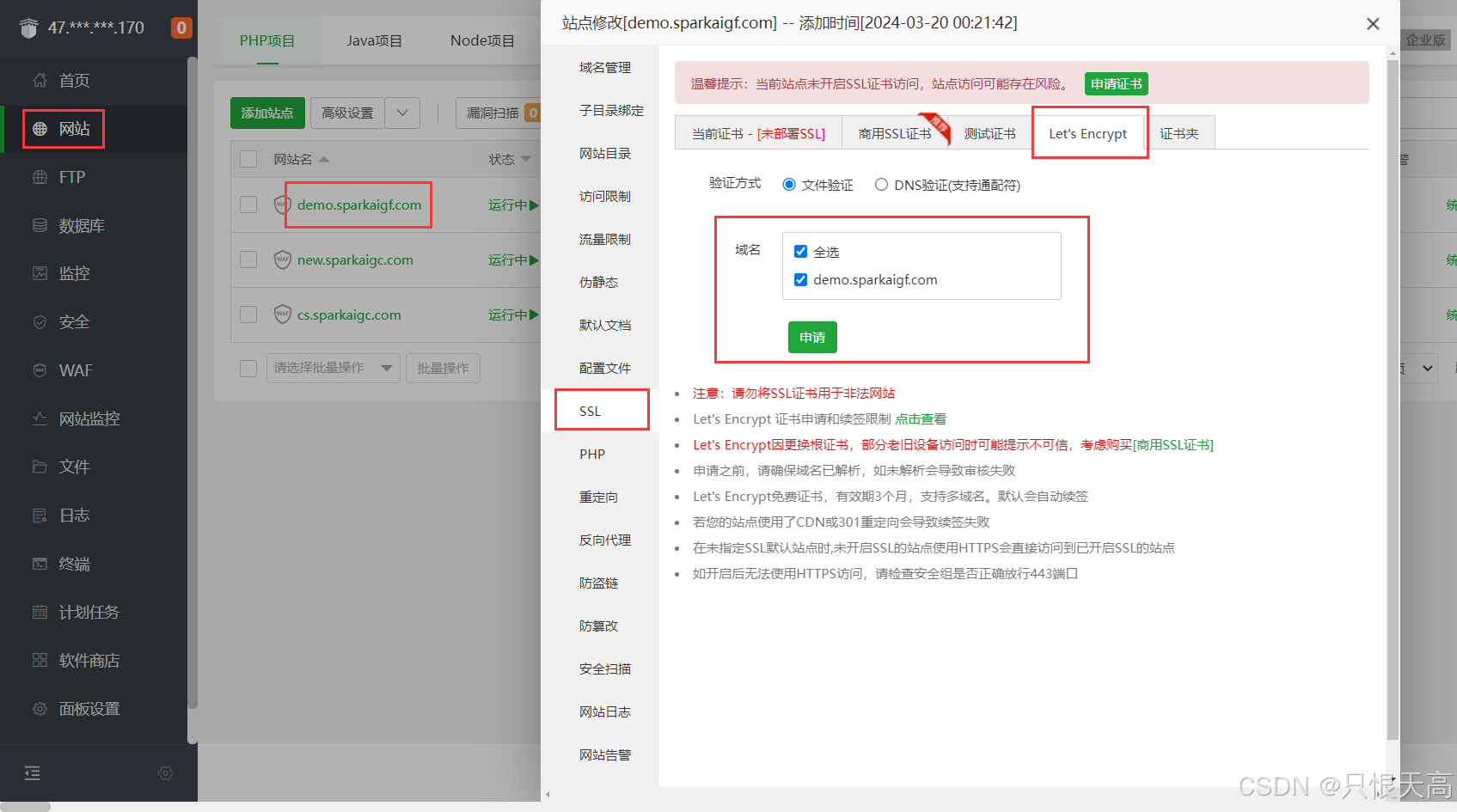1457x812 pixels.
Task: Check the batch-operation checkbox at table bottom
Action: click(248, 368)
